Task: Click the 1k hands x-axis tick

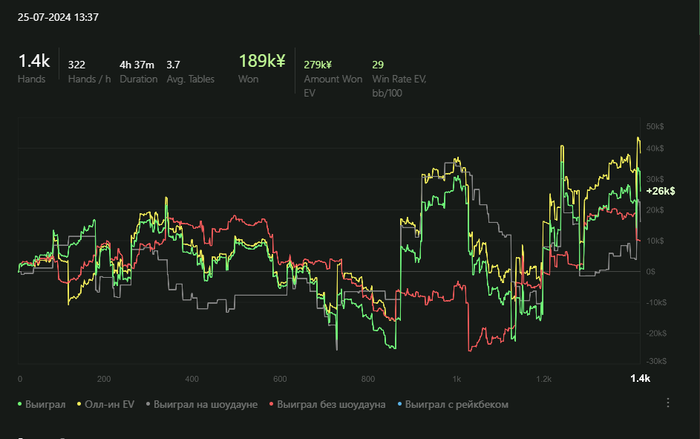Action: [x=456, y=379]
